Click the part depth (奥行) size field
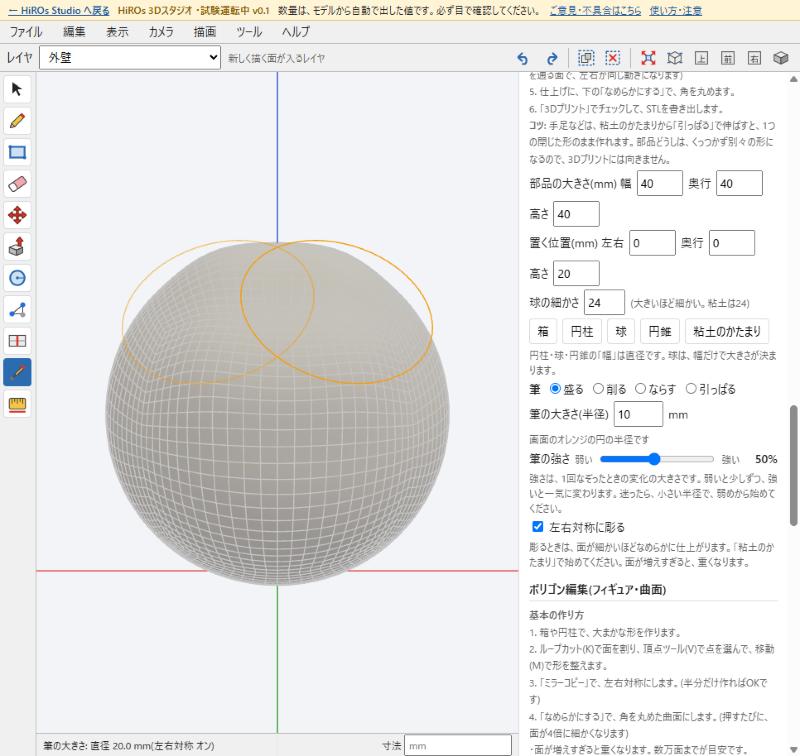The image size is (800, 756). pos(739,183)
